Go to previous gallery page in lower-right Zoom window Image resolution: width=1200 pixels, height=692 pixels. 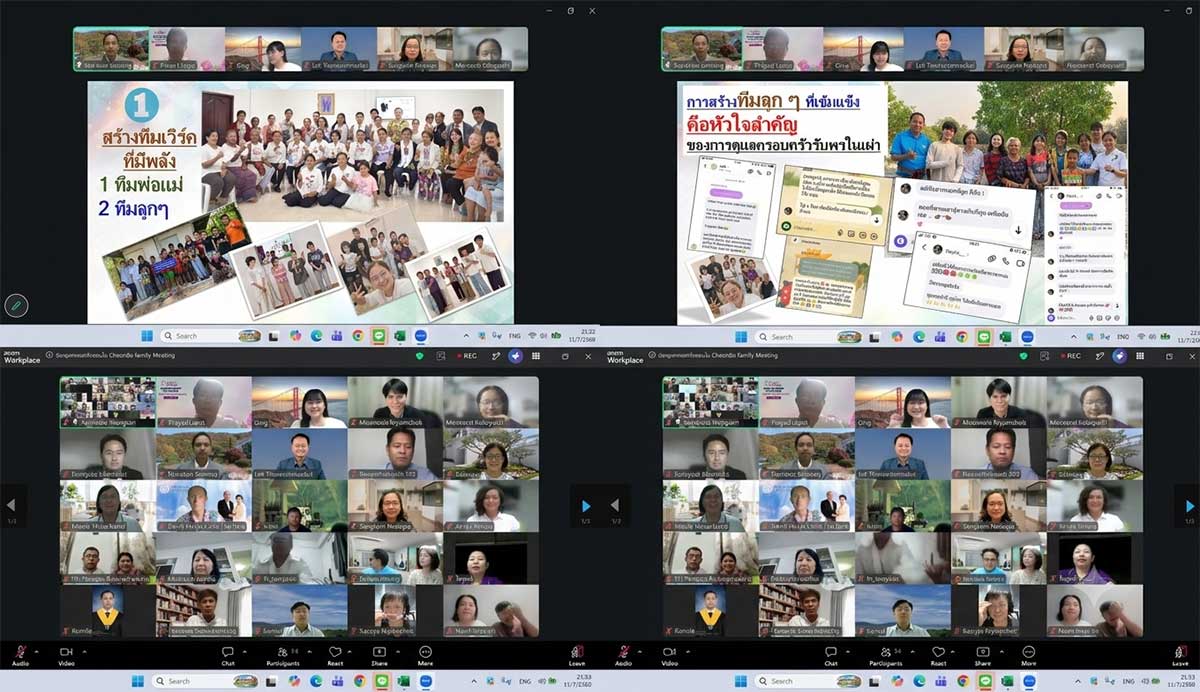tap(614, 506)
